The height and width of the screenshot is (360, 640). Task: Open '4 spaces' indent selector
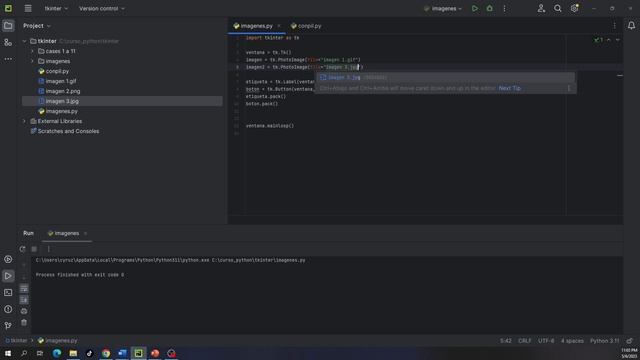click(x=572, y=340)
